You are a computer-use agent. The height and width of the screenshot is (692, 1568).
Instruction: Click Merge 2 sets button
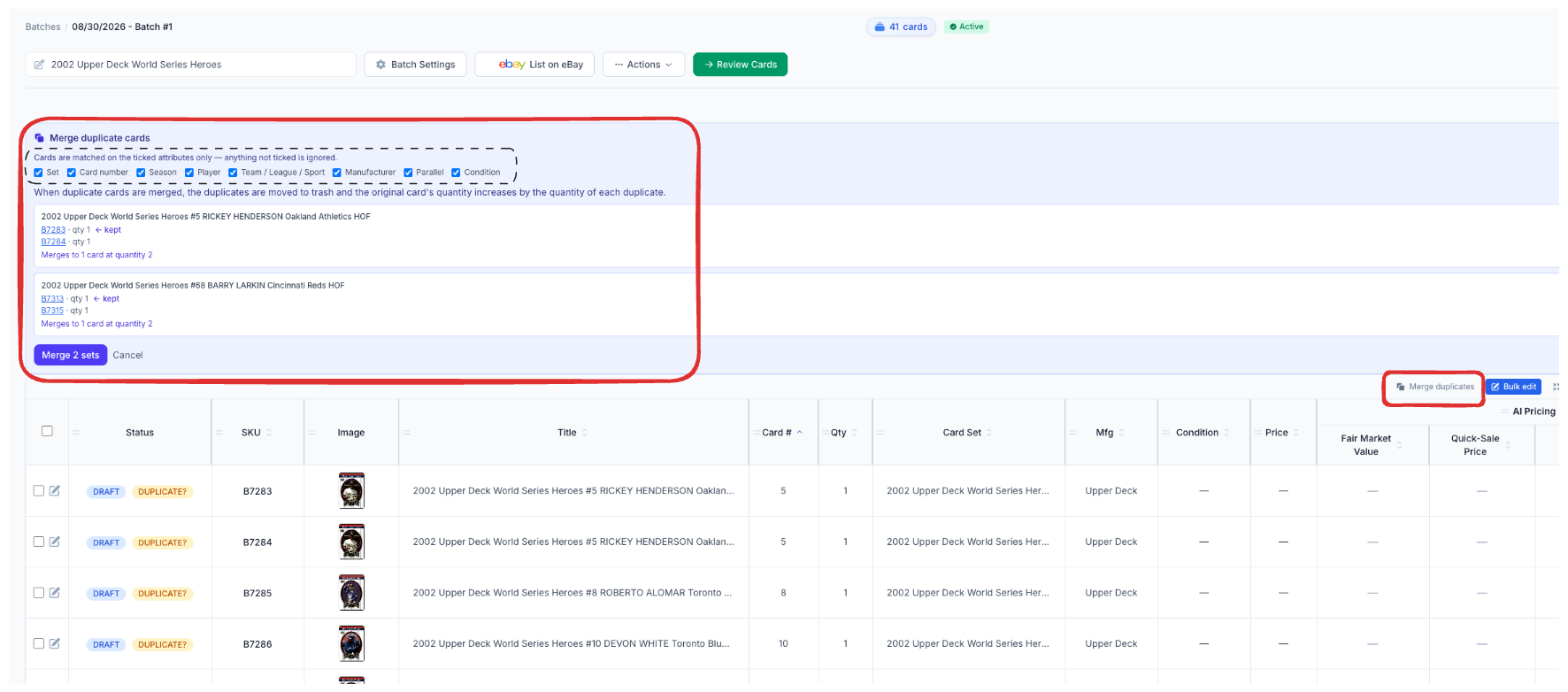(x=70, y=355)
